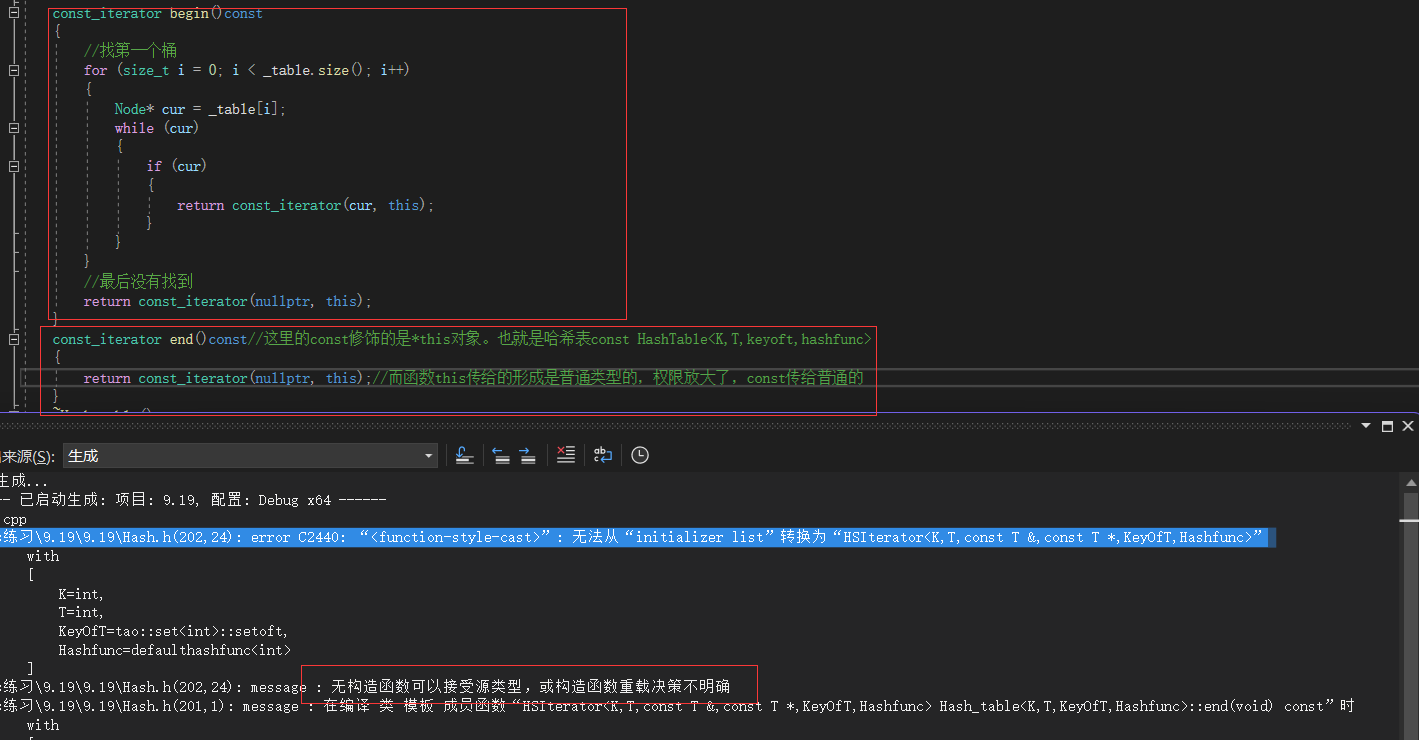Click the T=int, output line
The image size is (1419, 740).
tap(81, 612)
